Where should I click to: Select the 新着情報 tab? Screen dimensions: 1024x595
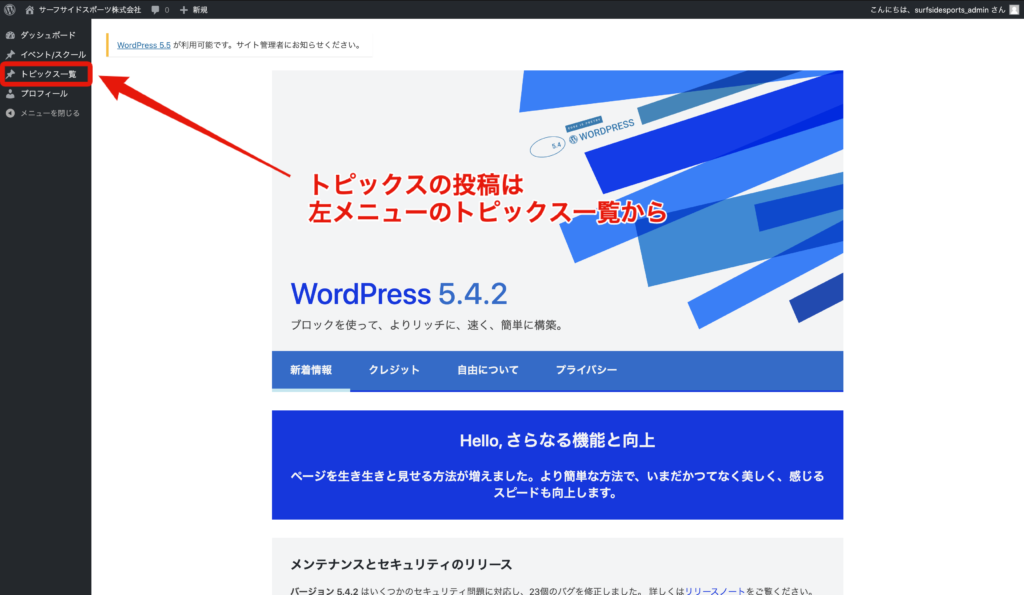click(x=310, y=370)
